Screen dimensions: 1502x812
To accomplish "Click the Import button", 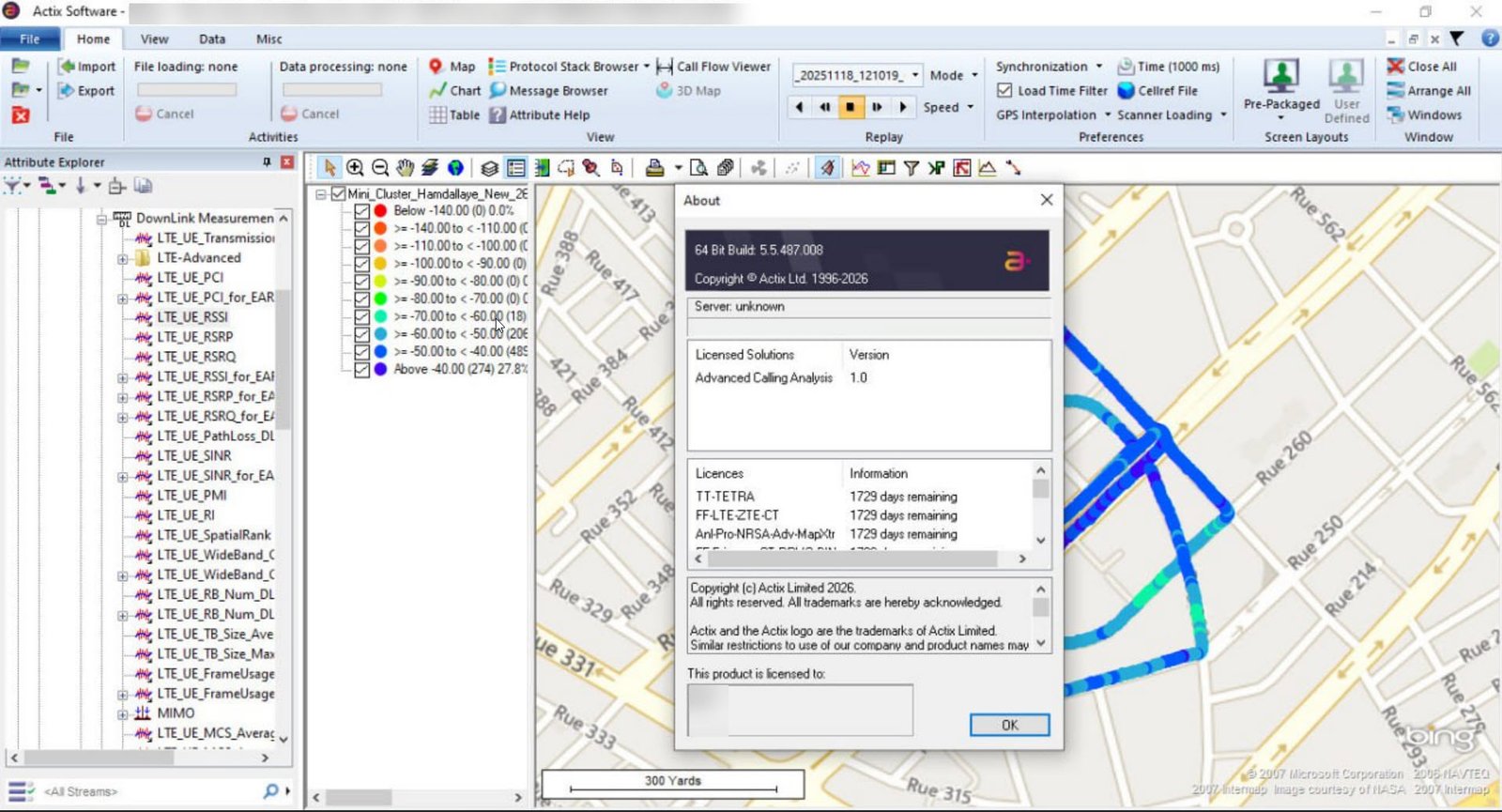I will pyautogui.click(x=87, y=67).
